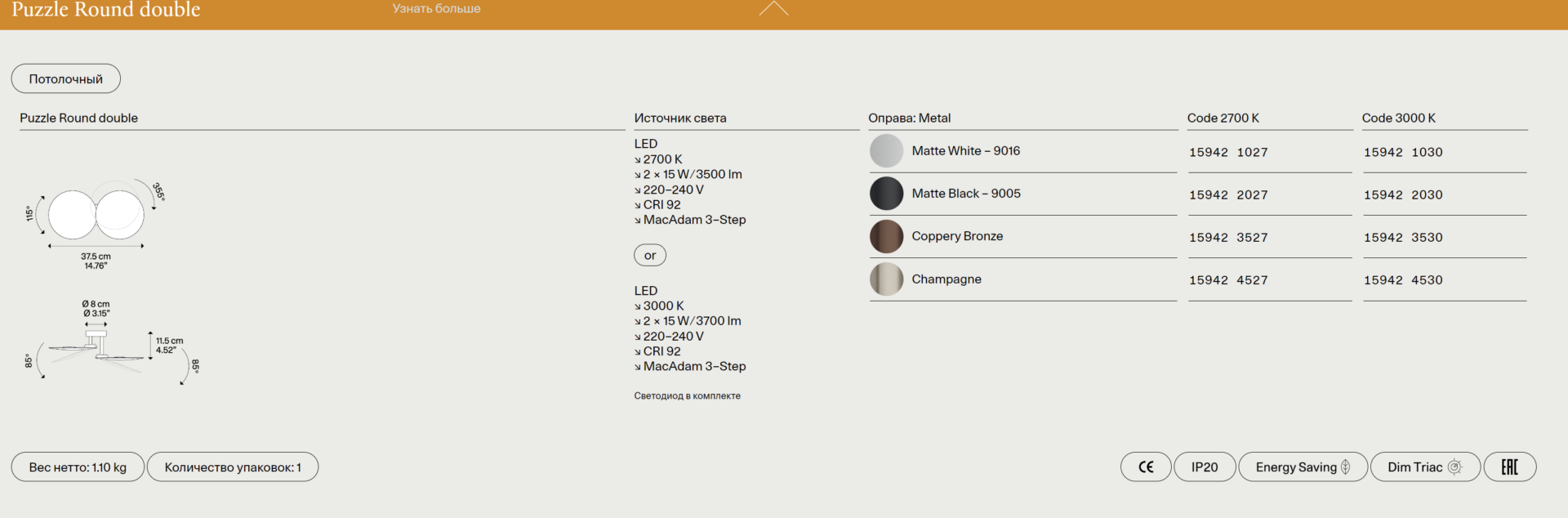Collapse the panel with the up chevron
The height and width of the screenshot is (518, 1568).
pos(773,9)
